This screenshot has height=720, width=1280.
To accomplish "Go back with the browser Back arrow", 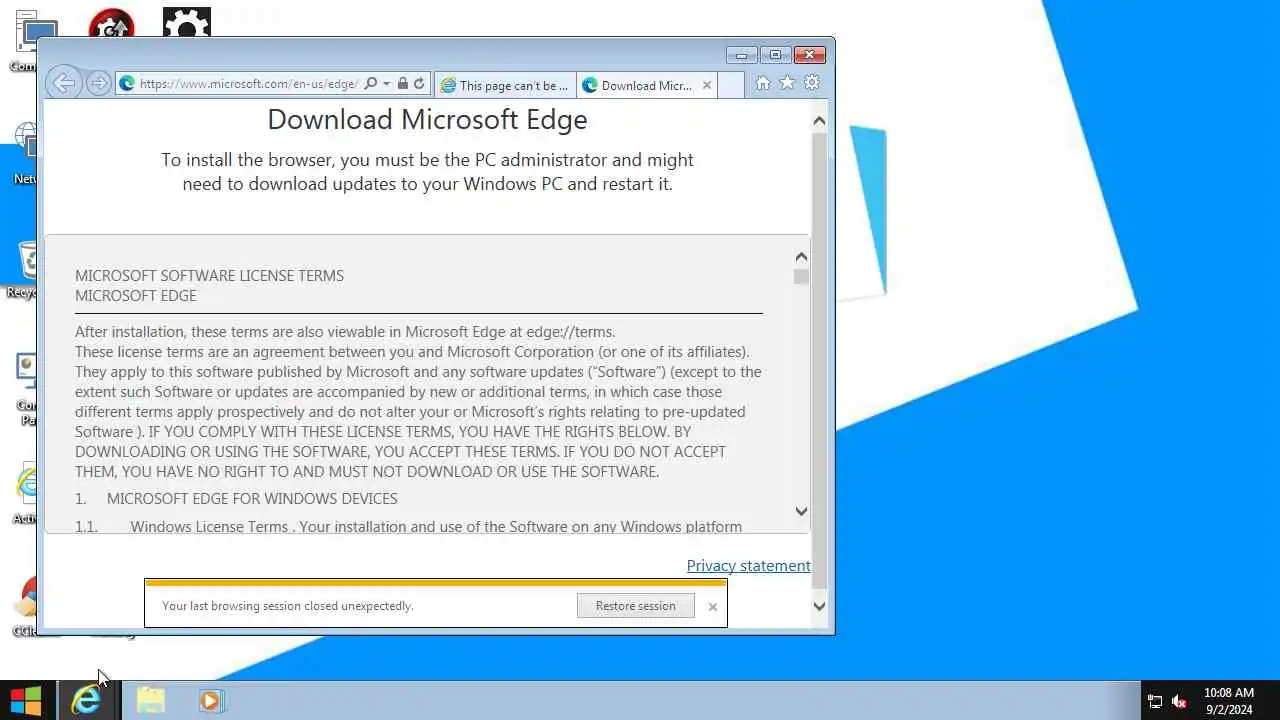I will coord(63,84).
